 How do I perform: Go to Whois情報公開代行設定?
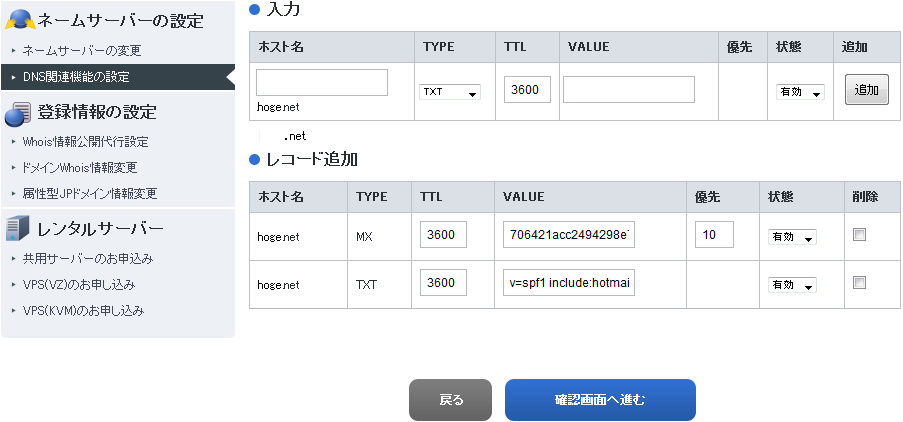click(x=85, y=142)
